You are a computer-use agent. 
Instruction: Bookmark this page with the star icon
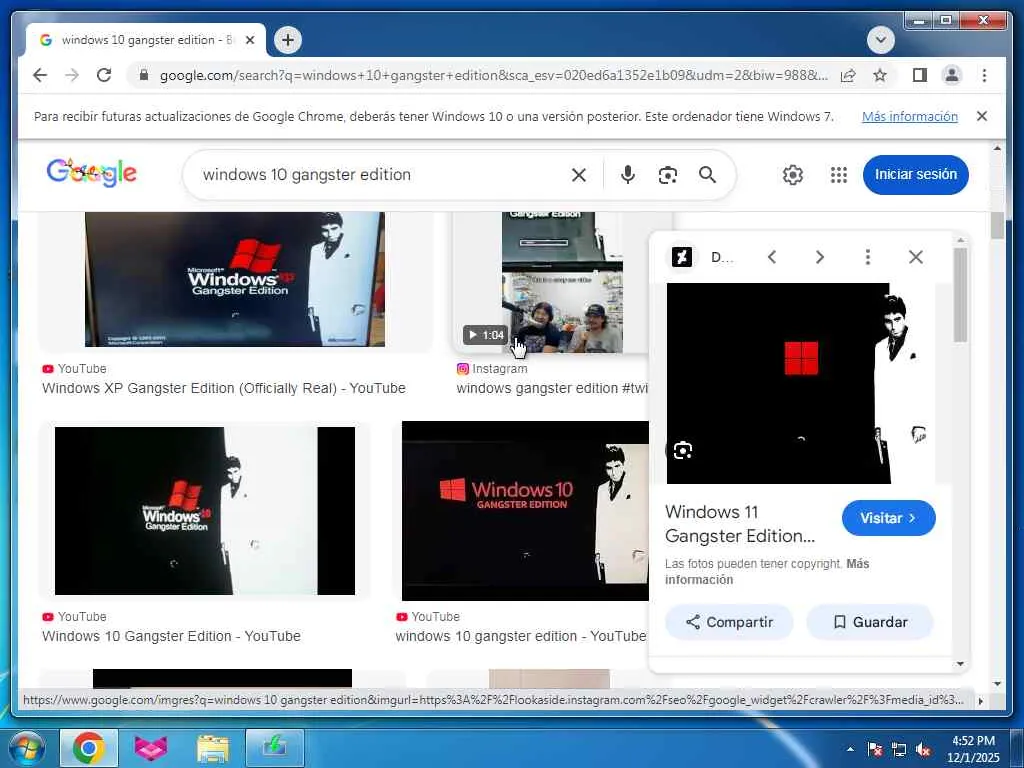tap(880, 75)
